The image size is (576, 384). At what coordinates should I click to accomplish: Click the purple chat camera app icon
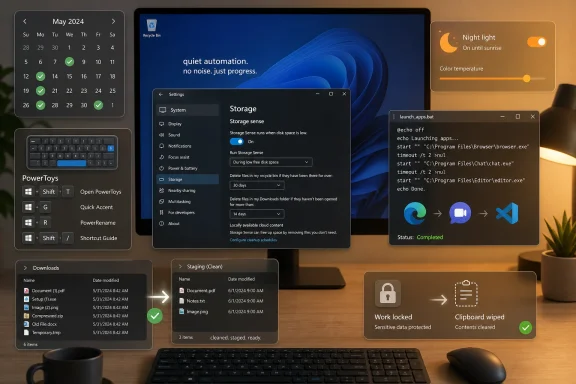460,213
